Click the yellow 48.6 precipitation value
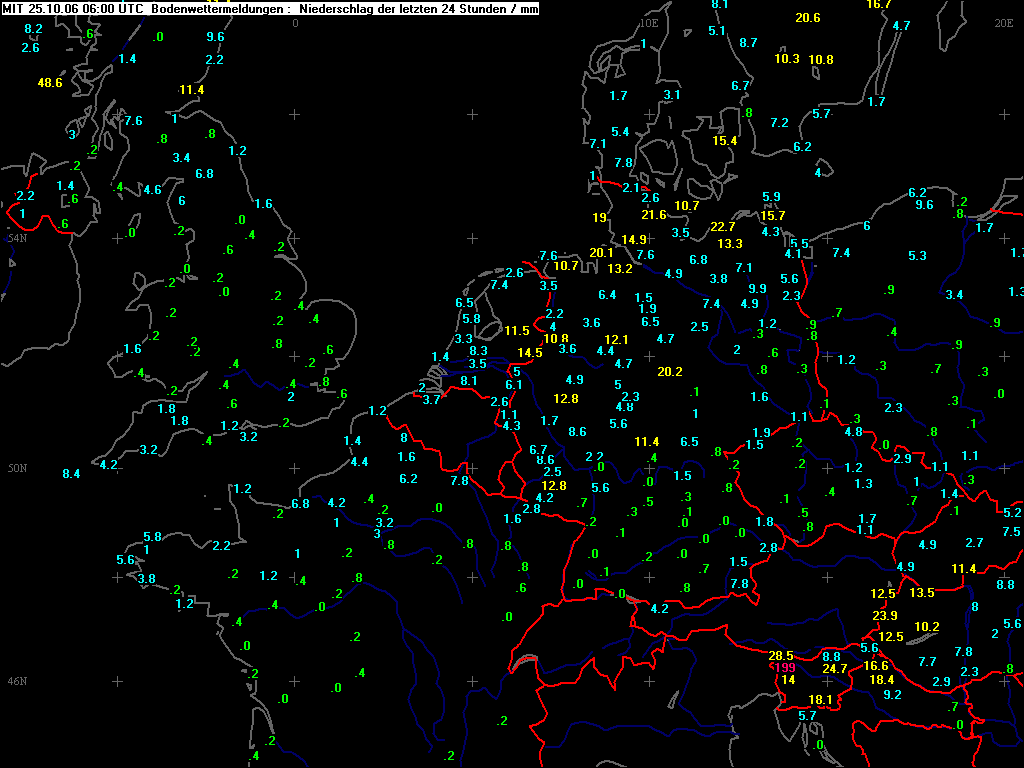The image size is (1024, 768). point(50,83)
